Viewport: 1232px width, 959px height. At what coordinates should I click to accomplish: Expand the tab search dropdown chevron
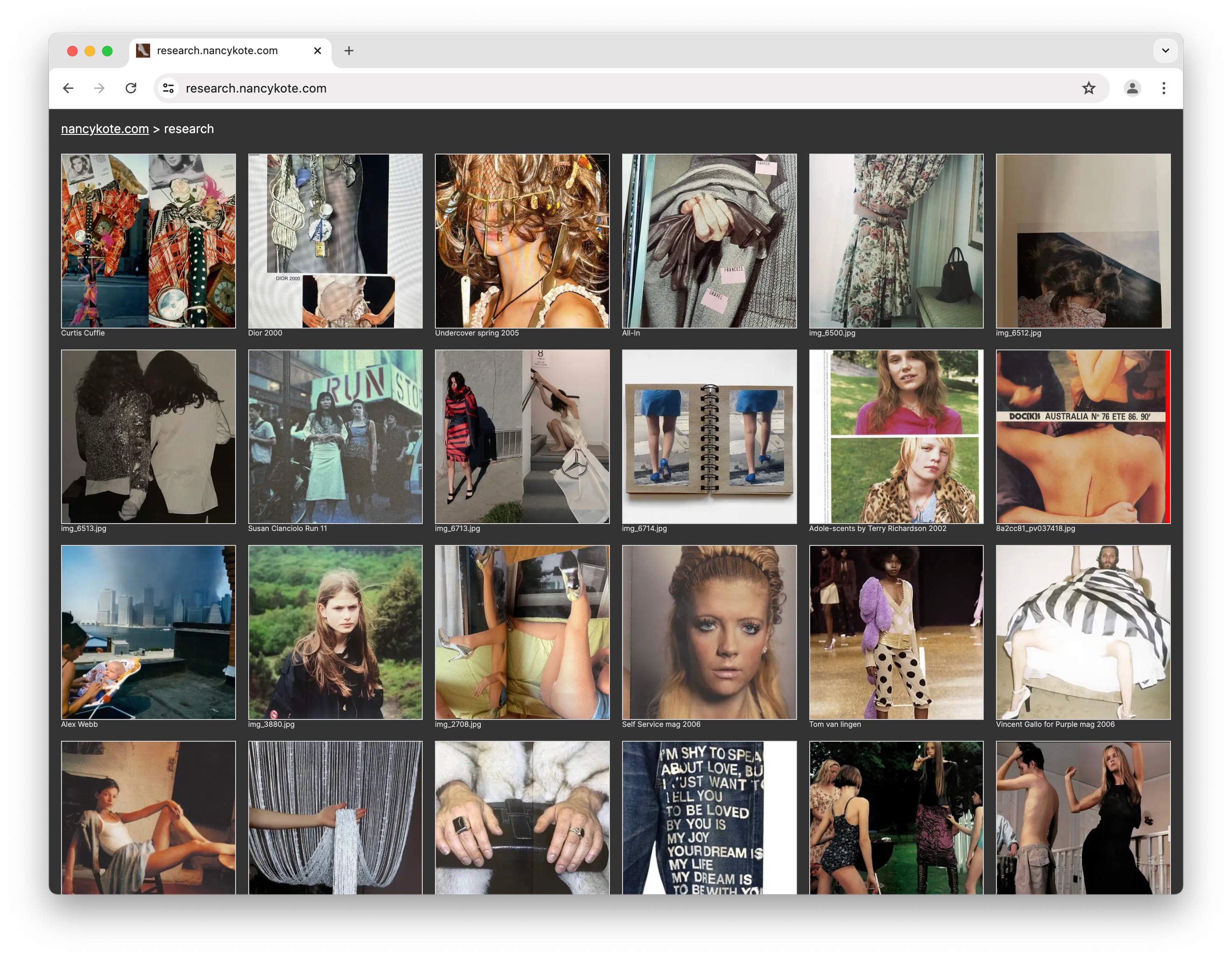coord(1165,51)
